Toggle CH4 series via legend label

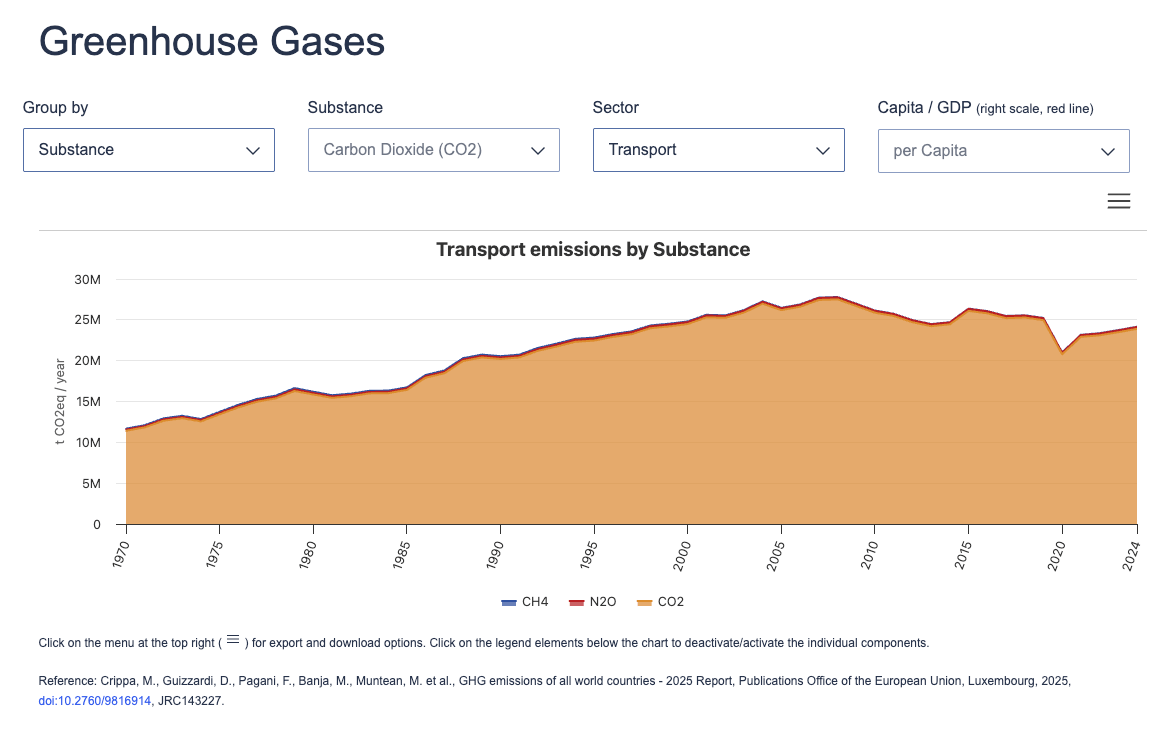pos(535,602)
